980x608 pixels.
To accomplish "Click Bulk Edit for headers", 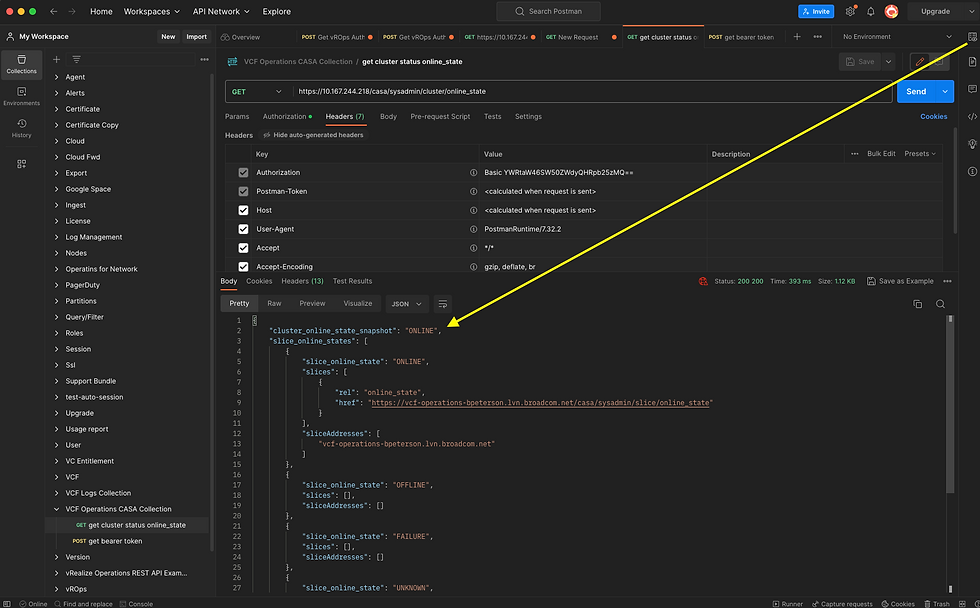I will [x=881, y=154].
